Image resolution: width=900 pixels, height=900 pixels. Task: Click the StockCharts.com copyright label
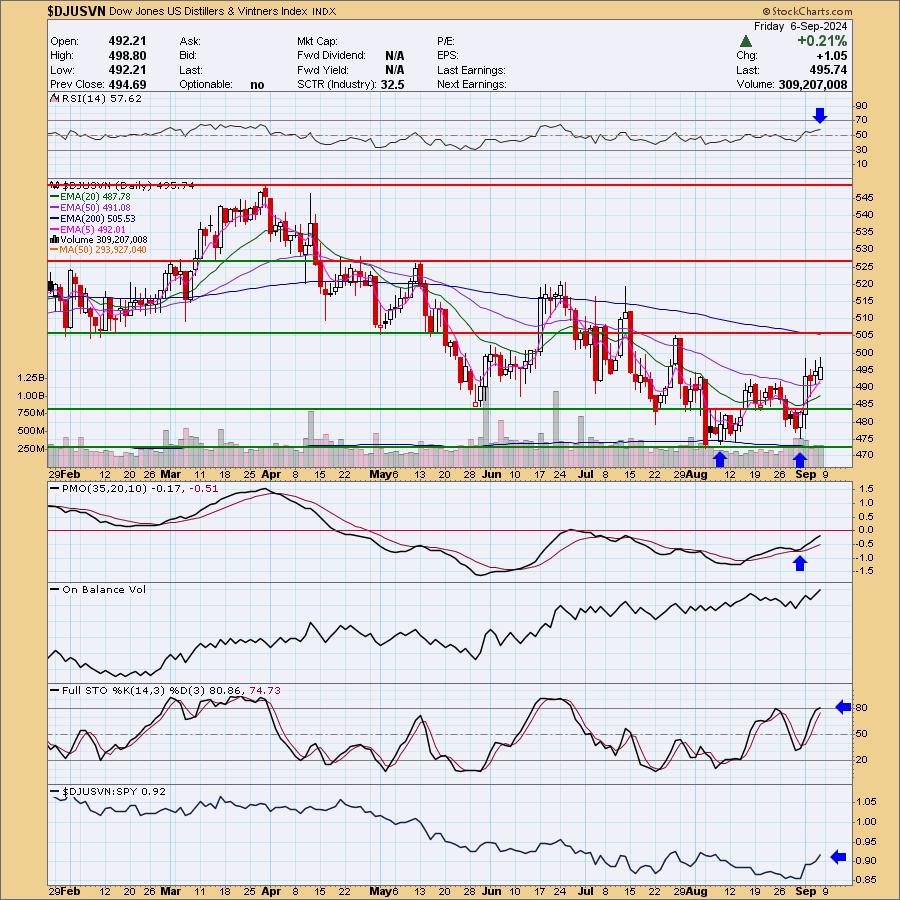click(x=807, y=11)
